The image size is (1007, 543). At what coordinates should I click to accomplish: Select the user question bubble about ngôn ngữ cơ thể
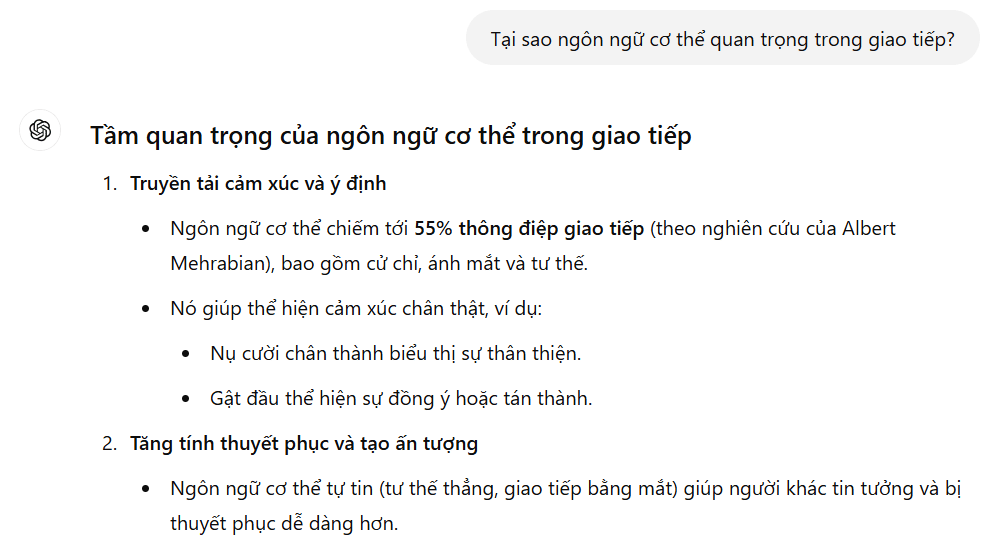[x=722, y=40]
